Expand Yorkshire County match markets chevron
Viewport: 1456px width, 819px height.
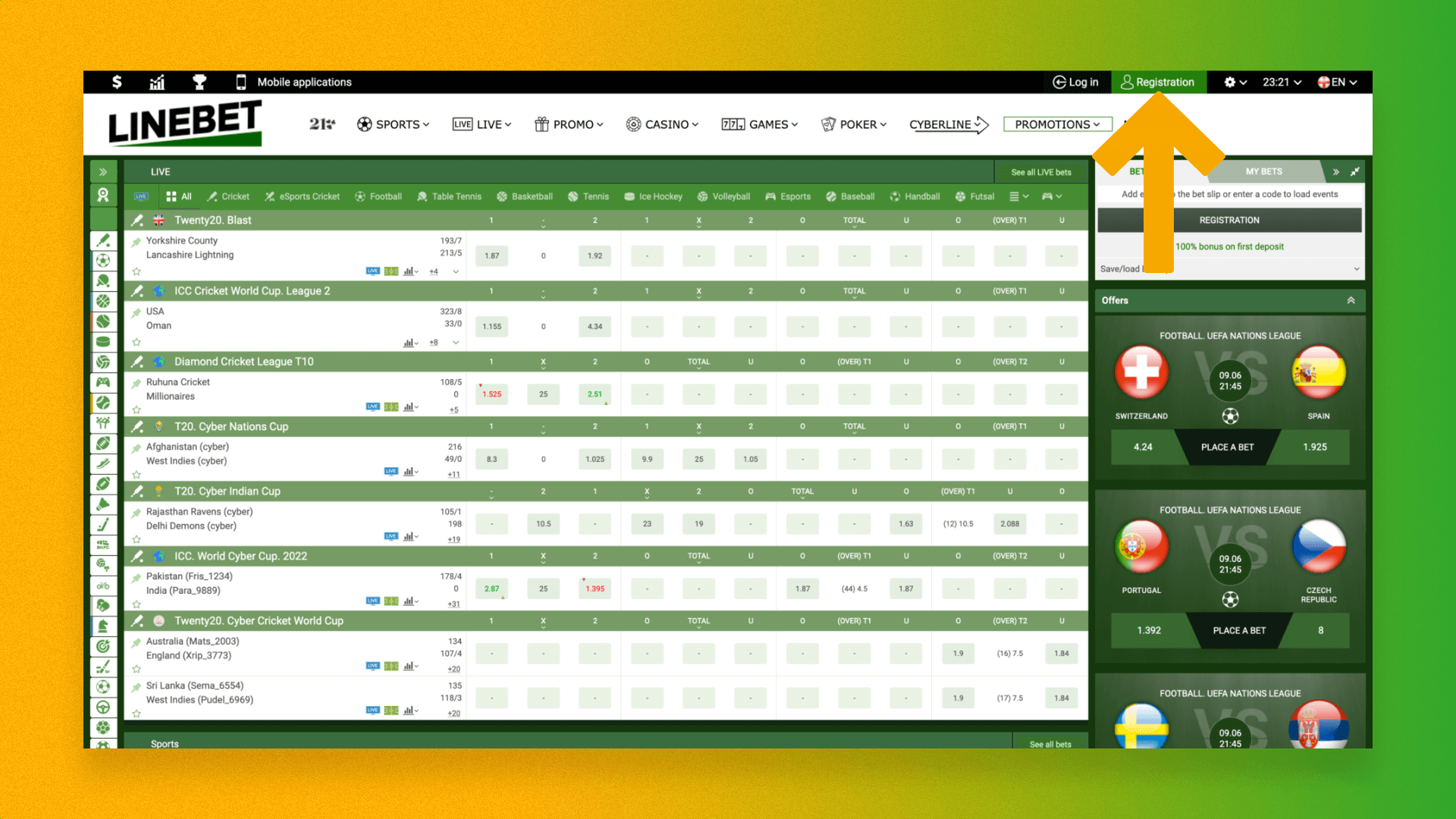(x=456, y=271)
